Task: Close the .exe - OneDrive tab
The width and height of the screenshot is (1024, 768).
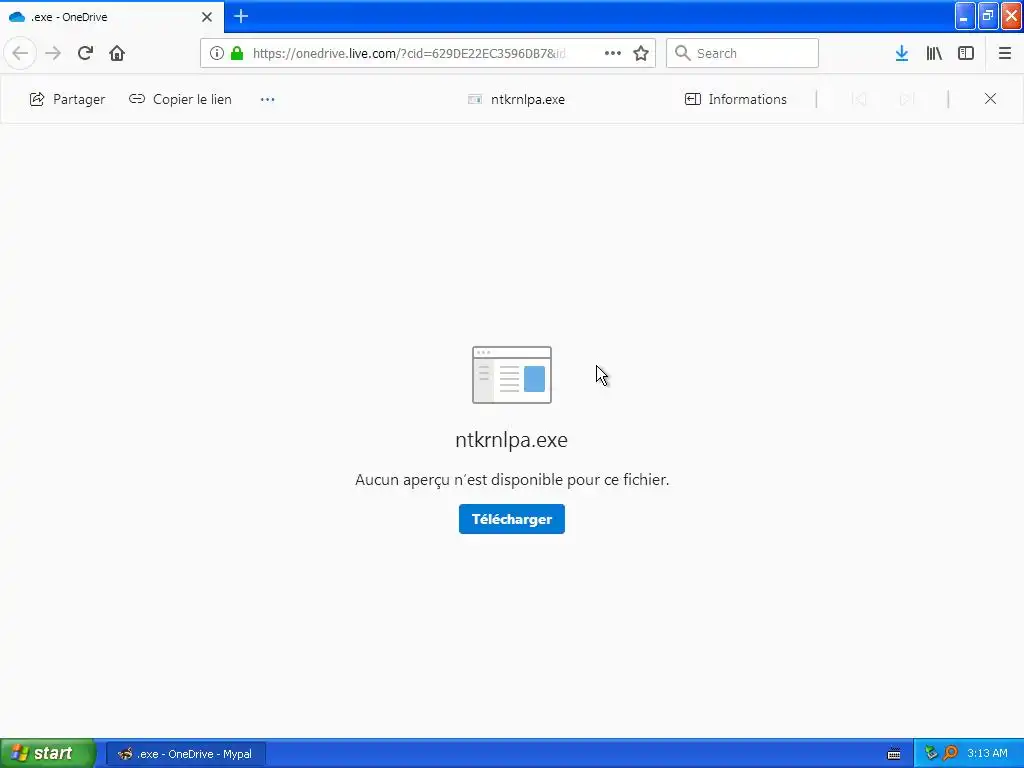Action: click(x=207, y=17)
